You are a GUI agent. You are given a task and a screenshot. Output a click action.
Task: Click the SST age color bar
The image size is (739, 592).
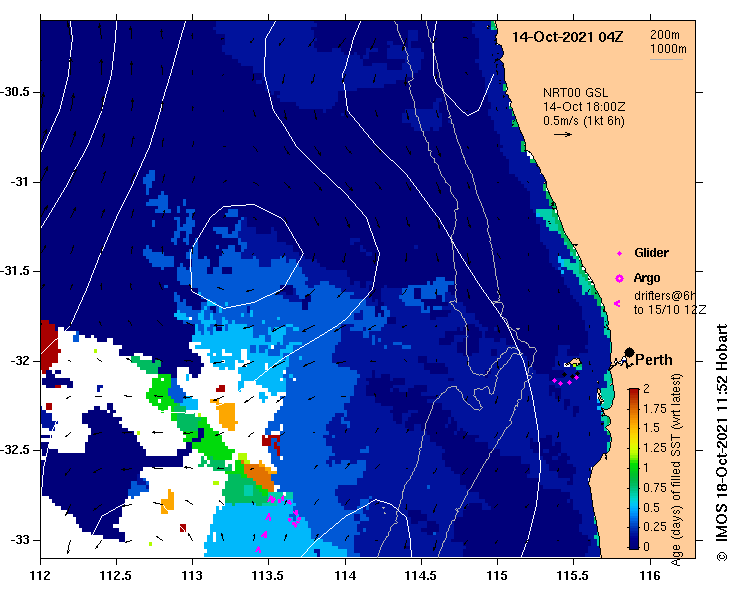point(634,469)
